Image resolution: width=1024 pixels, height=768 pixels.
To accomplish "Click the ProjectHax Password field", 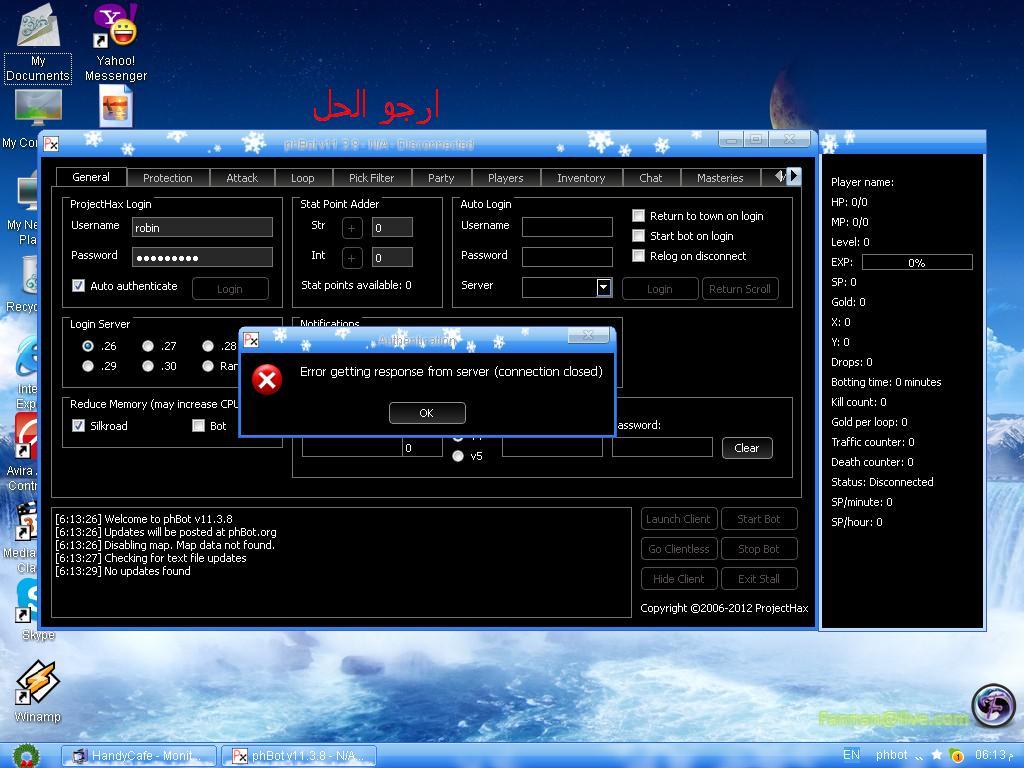I will [x=202, y=257].
